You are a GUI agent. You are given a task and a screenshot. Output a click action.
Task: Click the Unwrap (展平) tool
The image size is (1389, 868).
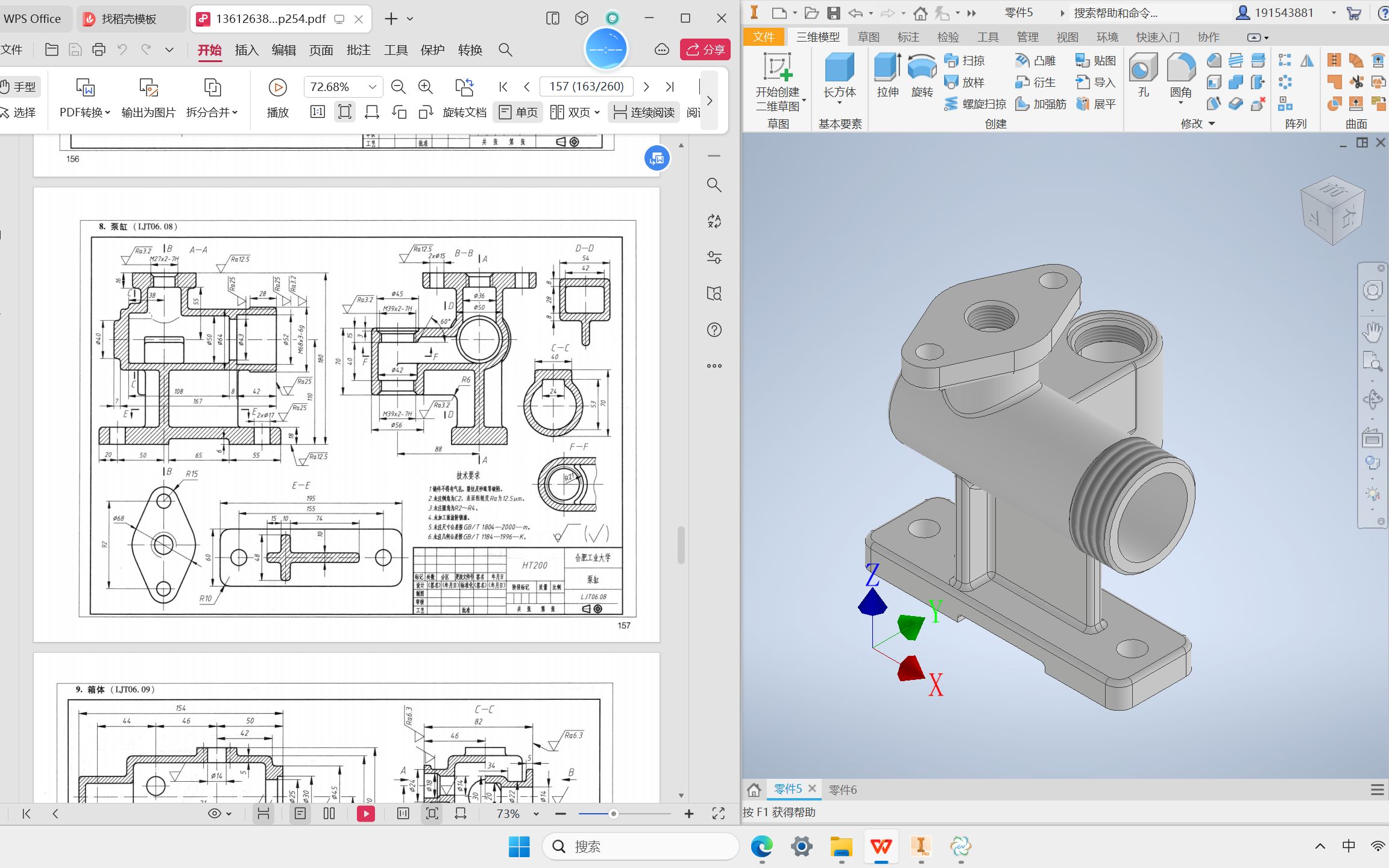click(x=1095, y=104)
